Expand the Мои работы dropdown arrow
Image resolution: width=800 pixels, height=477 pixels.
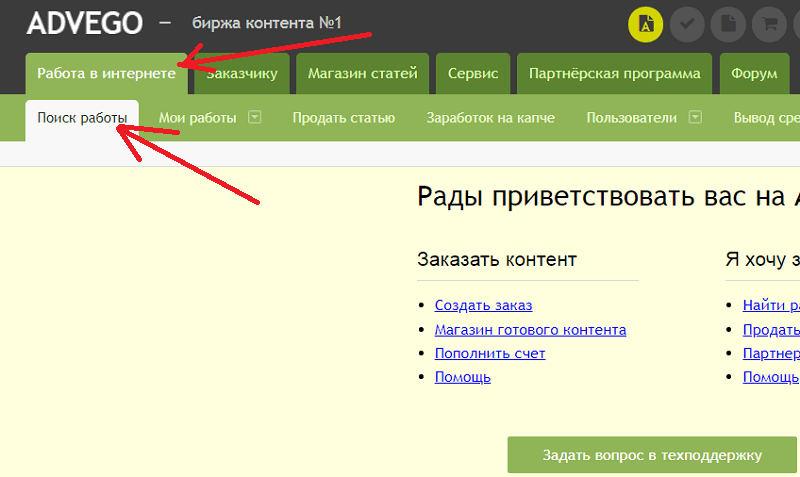tap(255, 117)
